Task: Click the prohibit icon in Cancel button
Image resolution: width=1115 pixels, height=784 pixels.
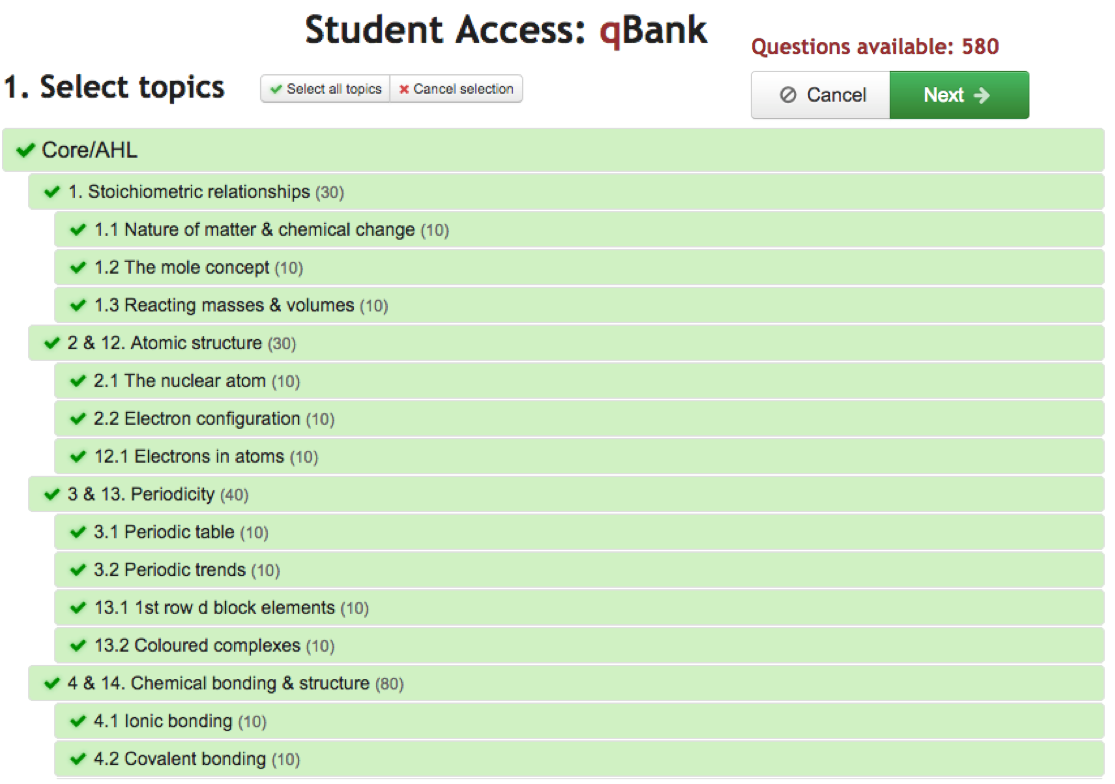Action: click(788, 95)
